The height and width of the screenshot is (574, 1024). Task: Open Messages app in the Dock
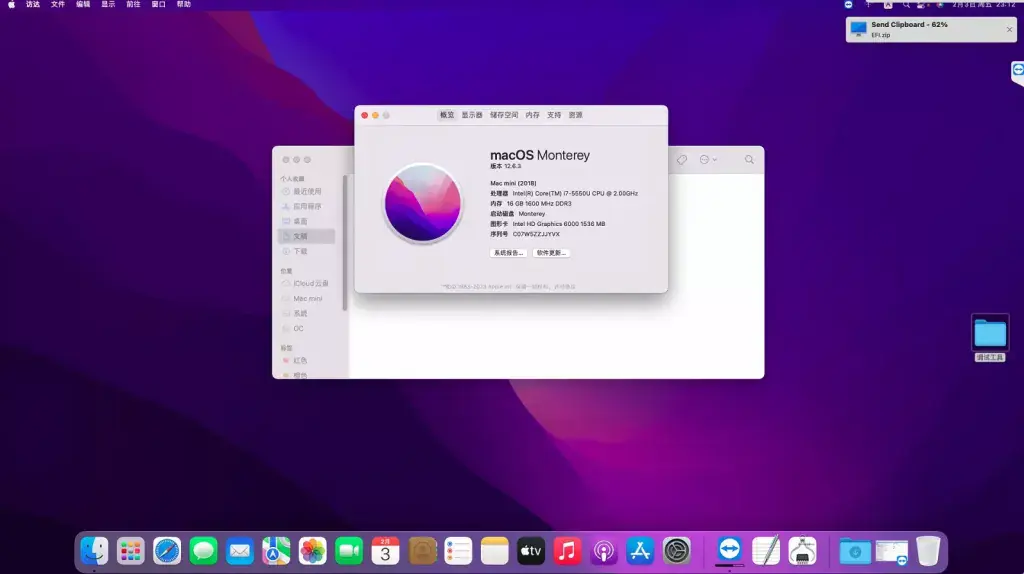[x=204, y=551]
